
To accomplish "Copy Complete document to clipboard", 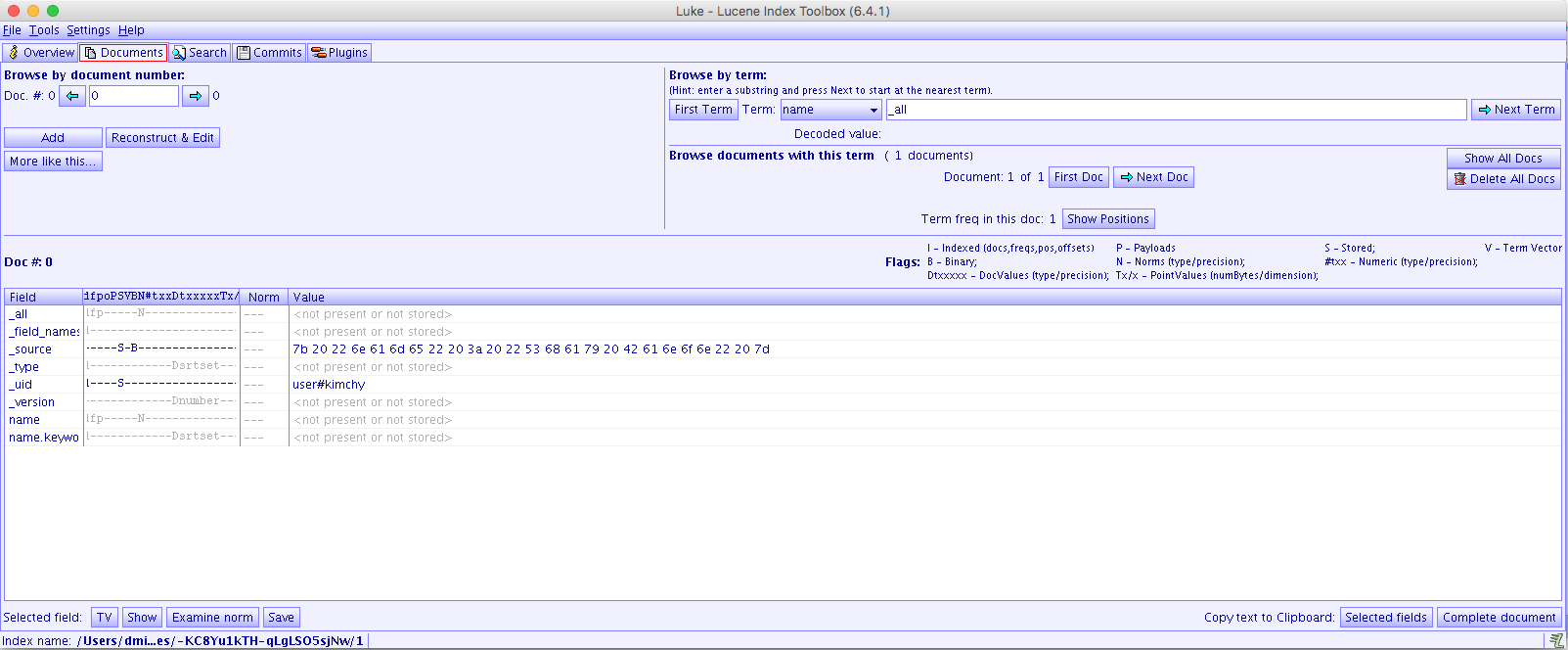I will tap(1500, 618).
